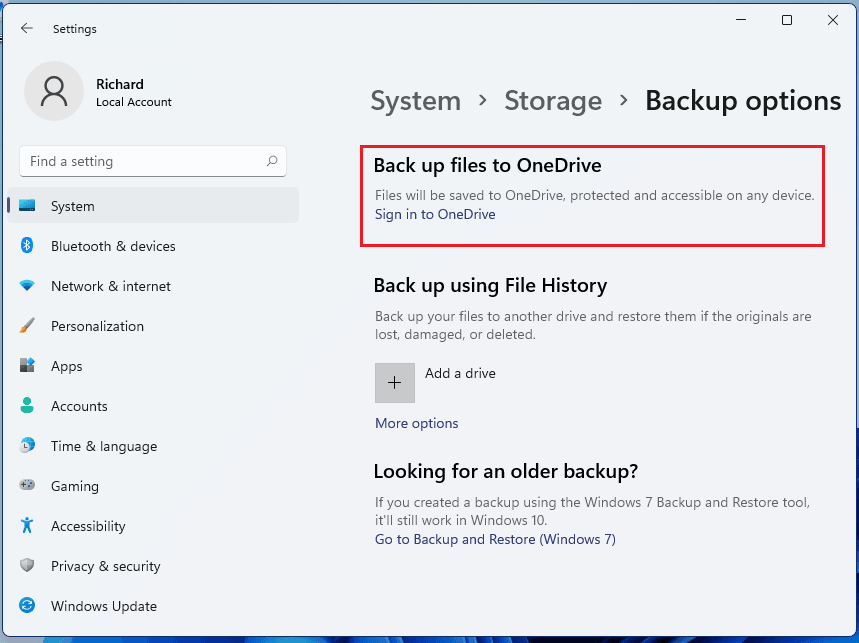Screen dimensions: 859x643
Task: Click the Privacy & security shield icon
Action: pos(28,566)
